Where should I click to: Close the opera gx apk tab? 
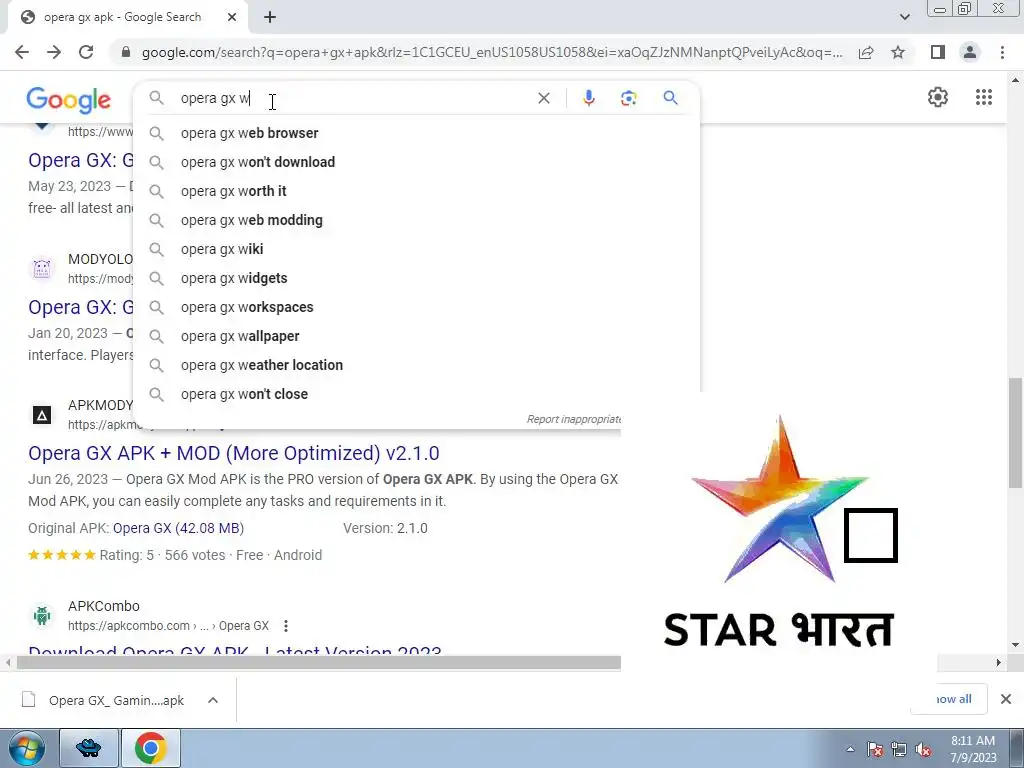coord(232,17)
